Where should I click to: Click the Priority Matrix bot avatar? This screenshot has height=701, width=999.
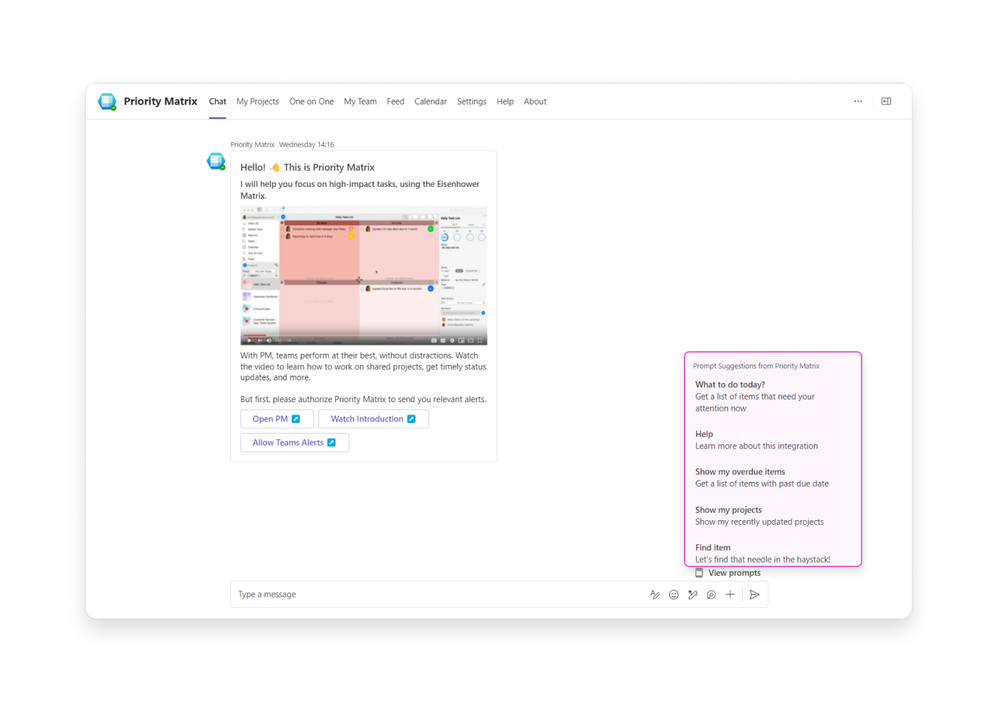point(216,161)
